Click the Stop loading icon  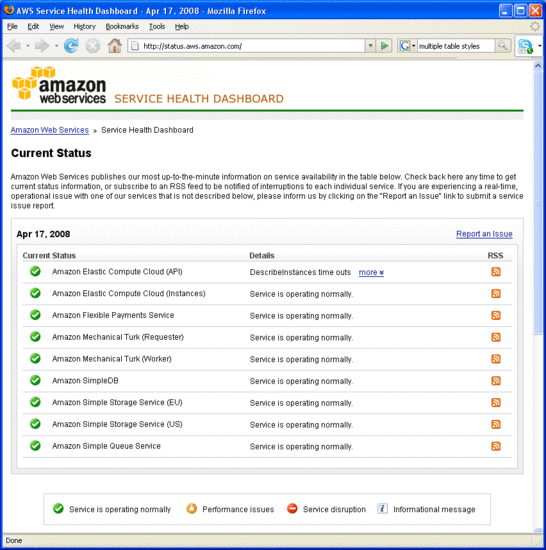click(93, 46)
